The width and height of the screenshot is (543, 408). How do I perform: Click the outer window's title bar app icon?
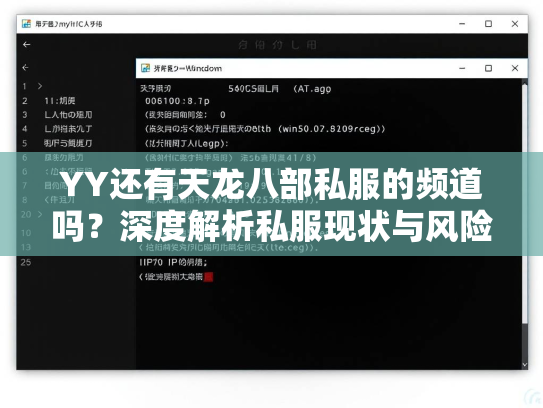(x=26, y=24)
